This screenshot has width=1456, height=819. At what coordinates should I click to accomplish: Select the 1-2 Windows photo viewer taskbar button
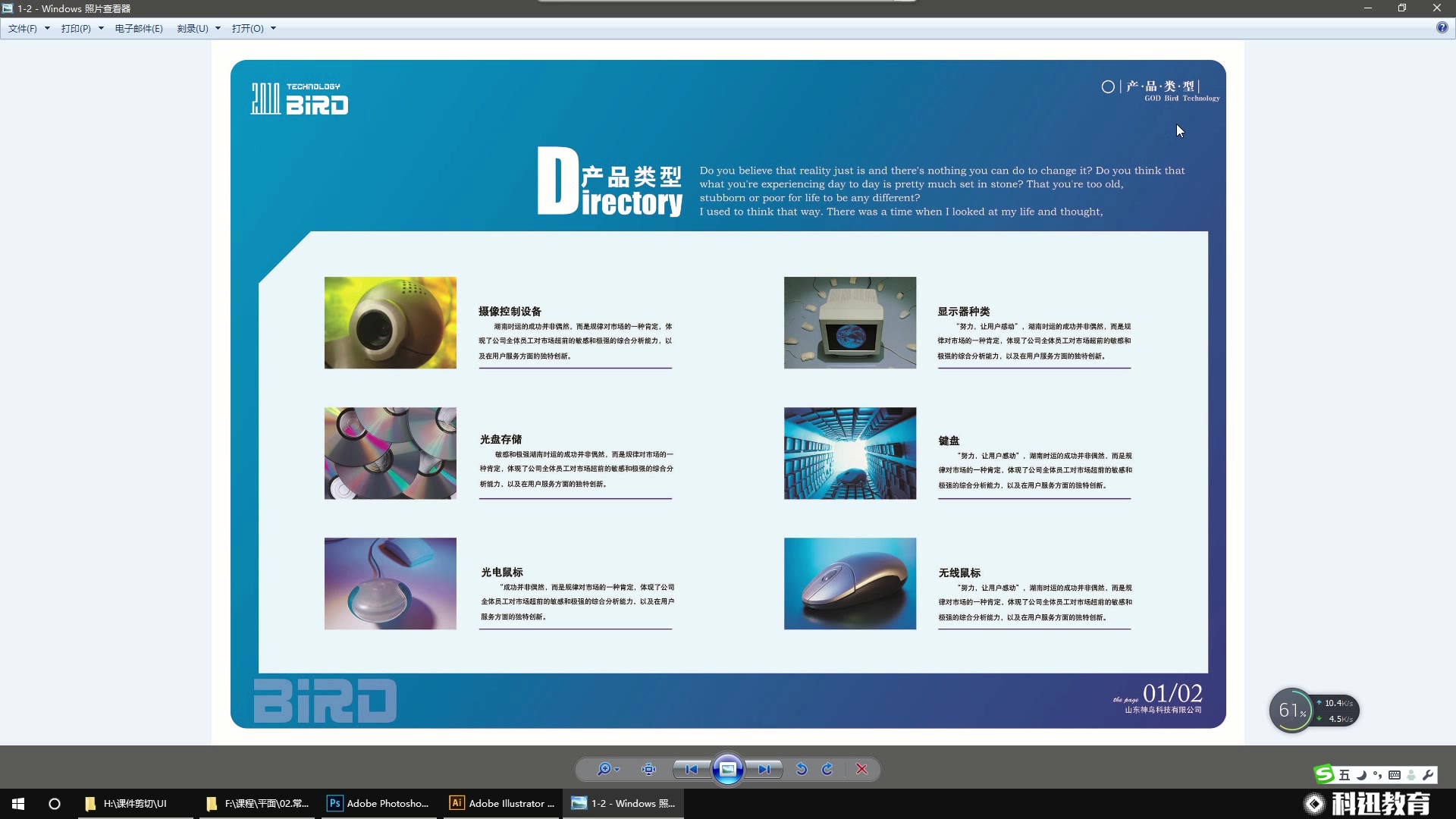pyautogui.click(x=623, y=803)
